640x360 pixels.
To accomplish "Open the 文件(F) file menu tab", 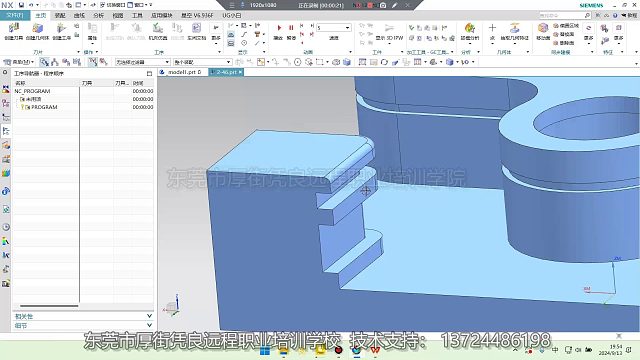I will point(15,15).
